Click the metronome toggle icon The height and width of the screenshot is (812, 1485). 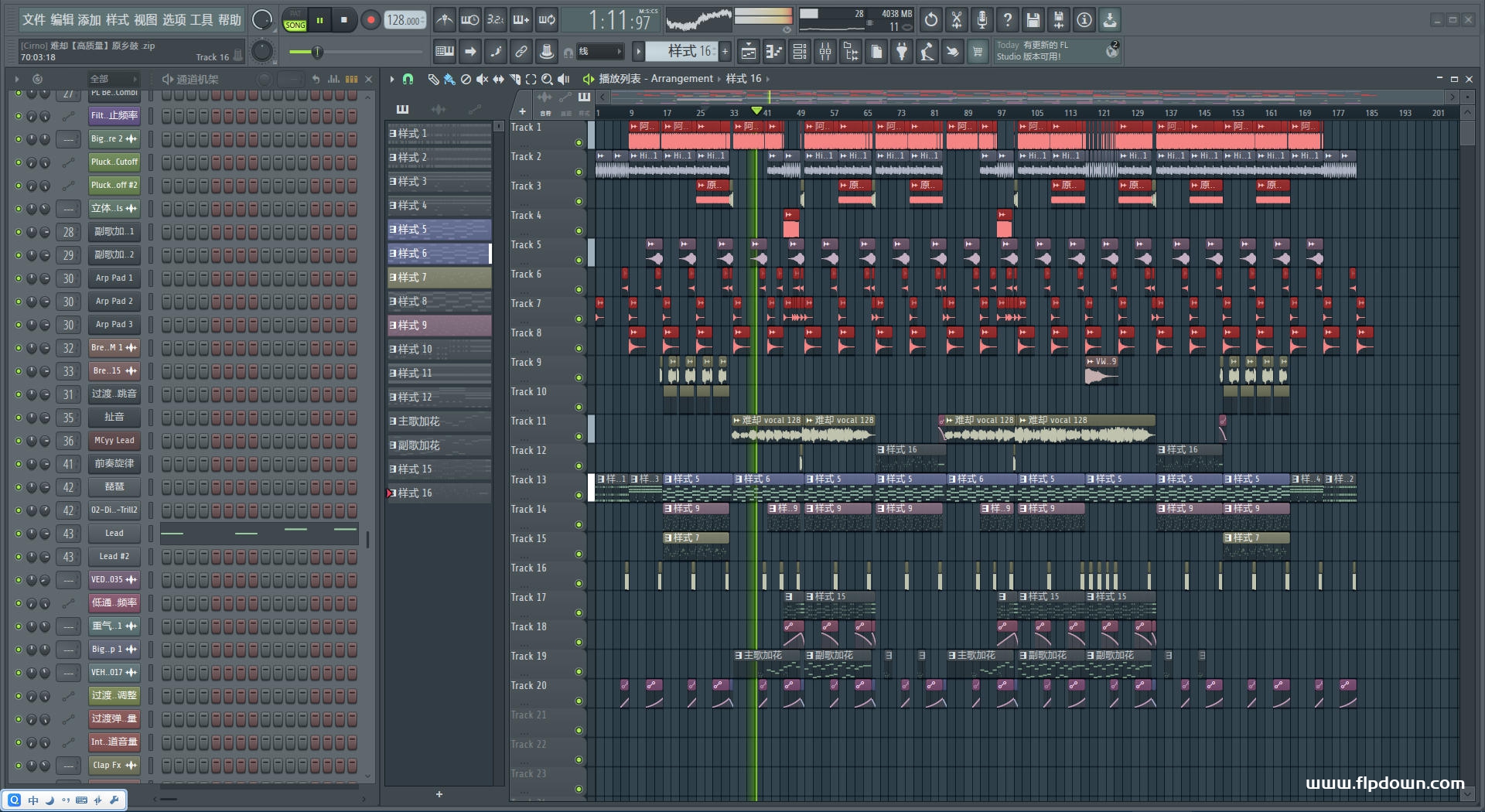[444, 20]
